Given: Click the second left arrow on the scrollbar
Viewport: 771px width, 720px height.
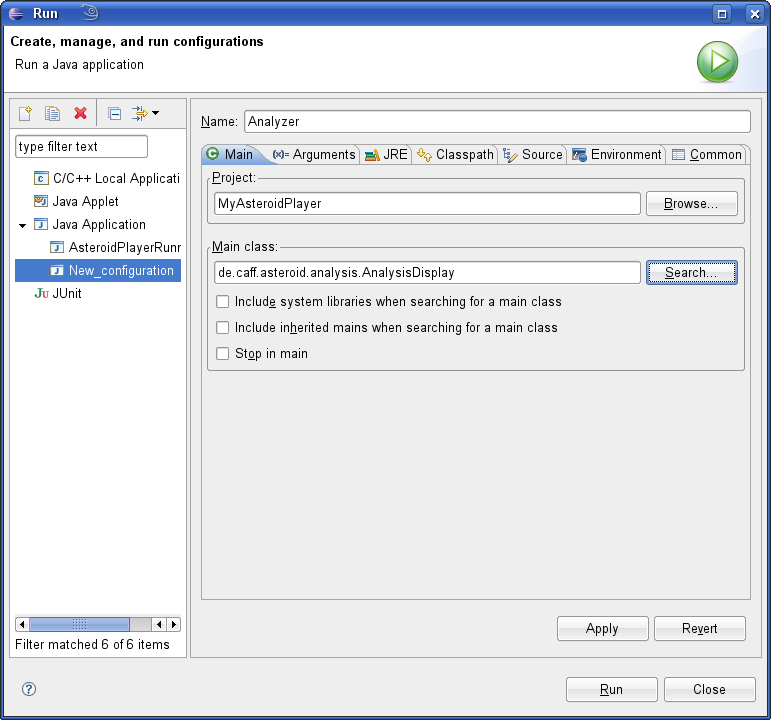Looking at the screenshot, I should (159, 625).
